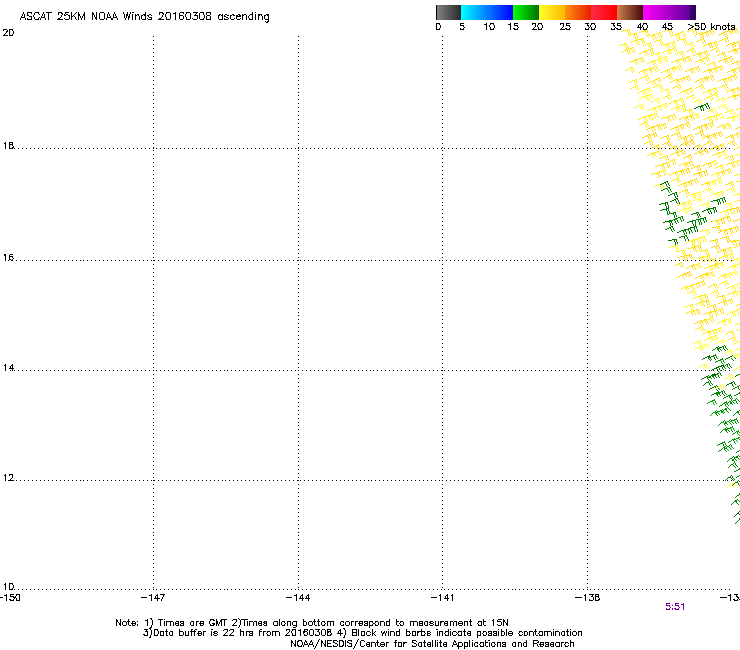Click the magenta-purple 40-50 knots color segment

669,12
